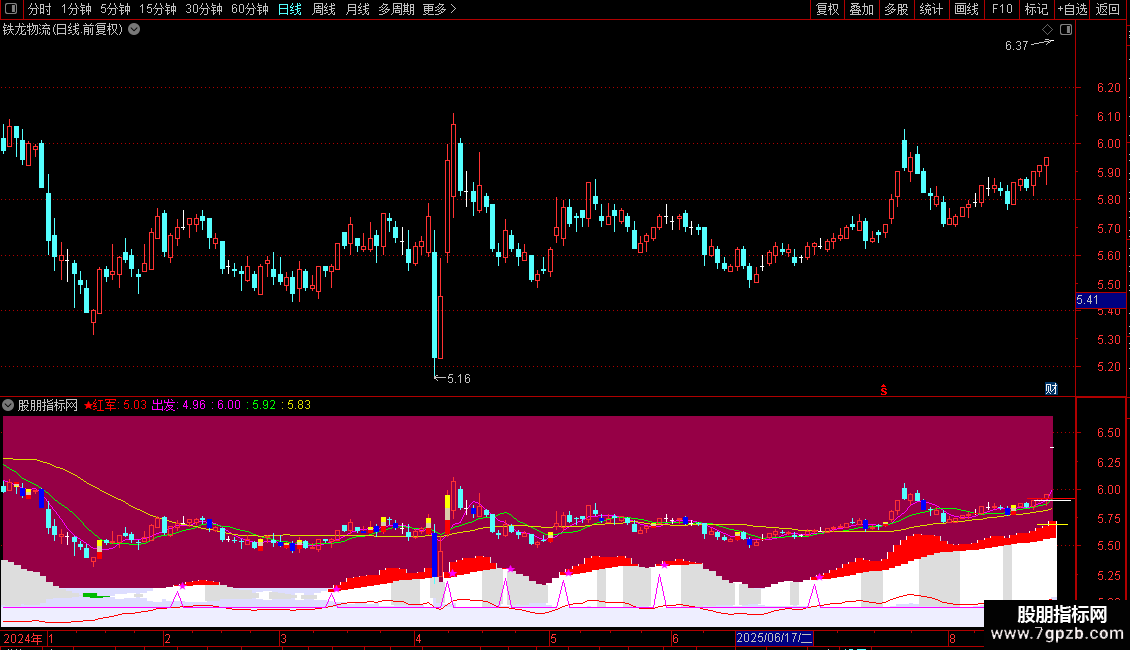Click the 6.50 indicator axis label
This screenshot has width=1130, height=650.
tap(1108, 433)
